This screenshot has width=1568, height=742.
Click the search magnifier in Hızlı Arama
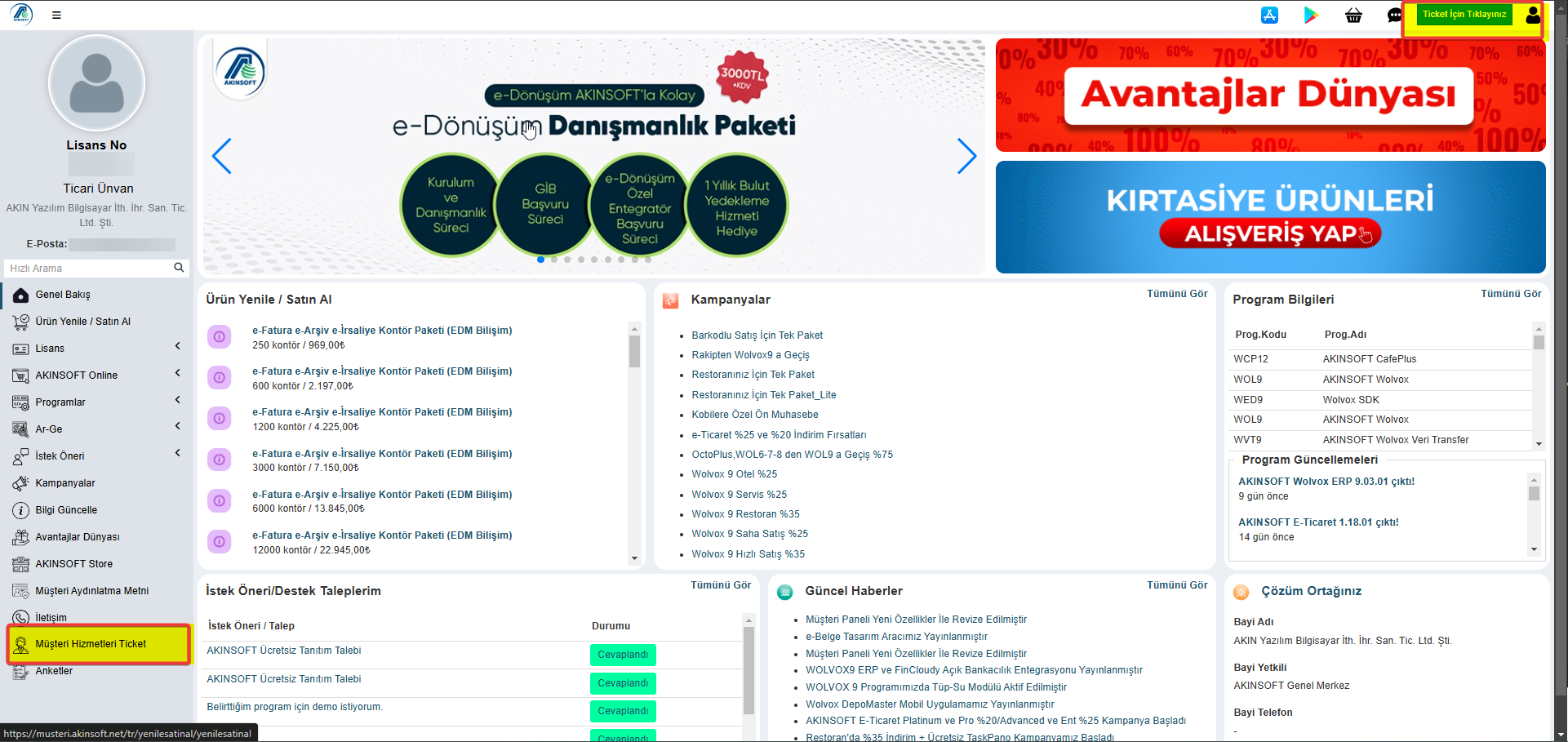(179, 268)
